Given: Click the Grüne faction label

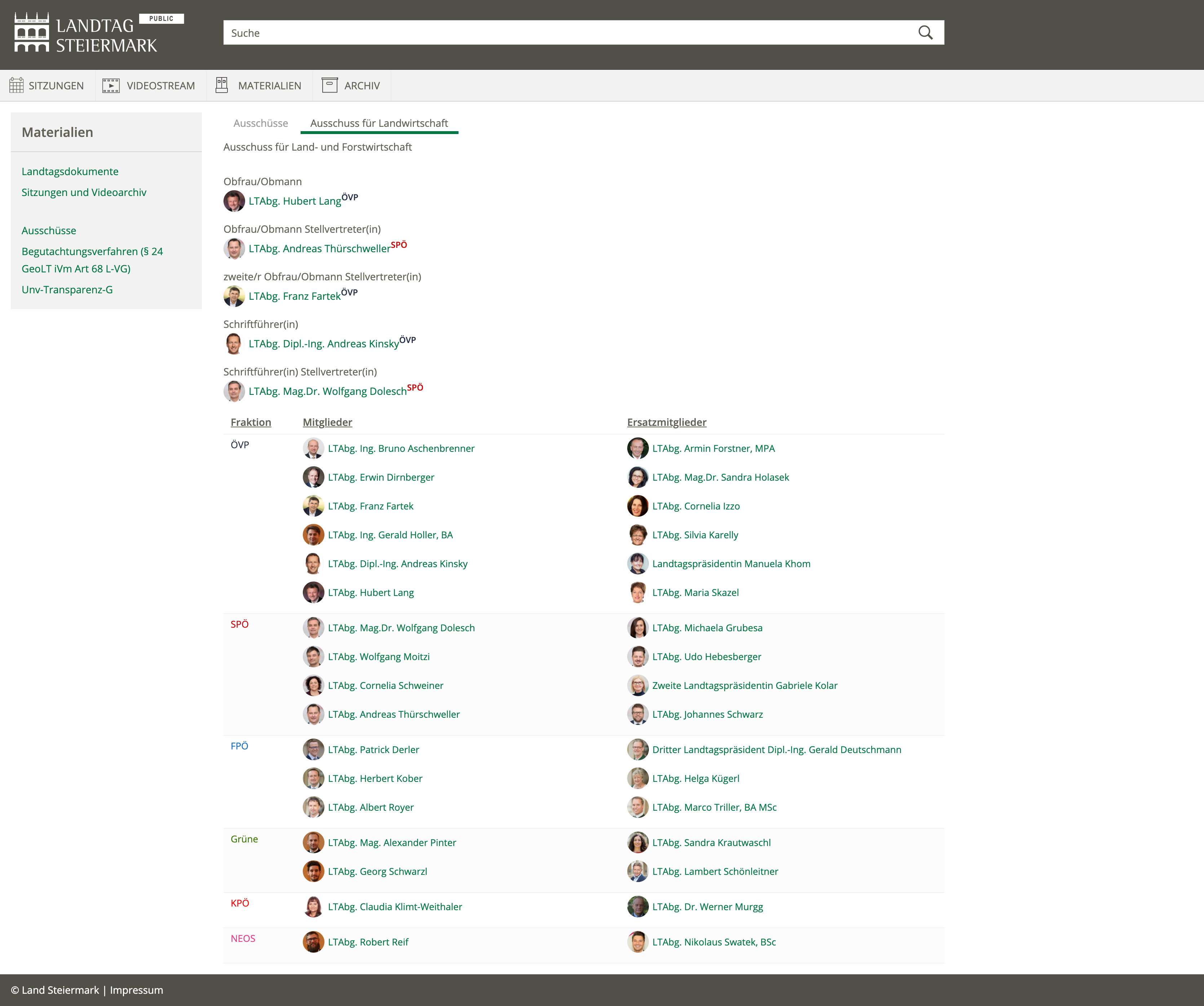Looking at the screenshot, I should pos(244,839).
